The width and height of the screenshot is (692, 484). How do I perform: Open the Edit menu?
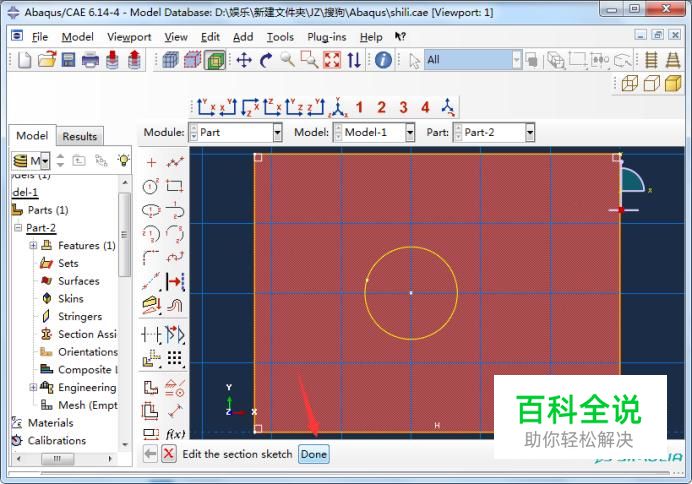pyautogui.click(x=210, y=37)
